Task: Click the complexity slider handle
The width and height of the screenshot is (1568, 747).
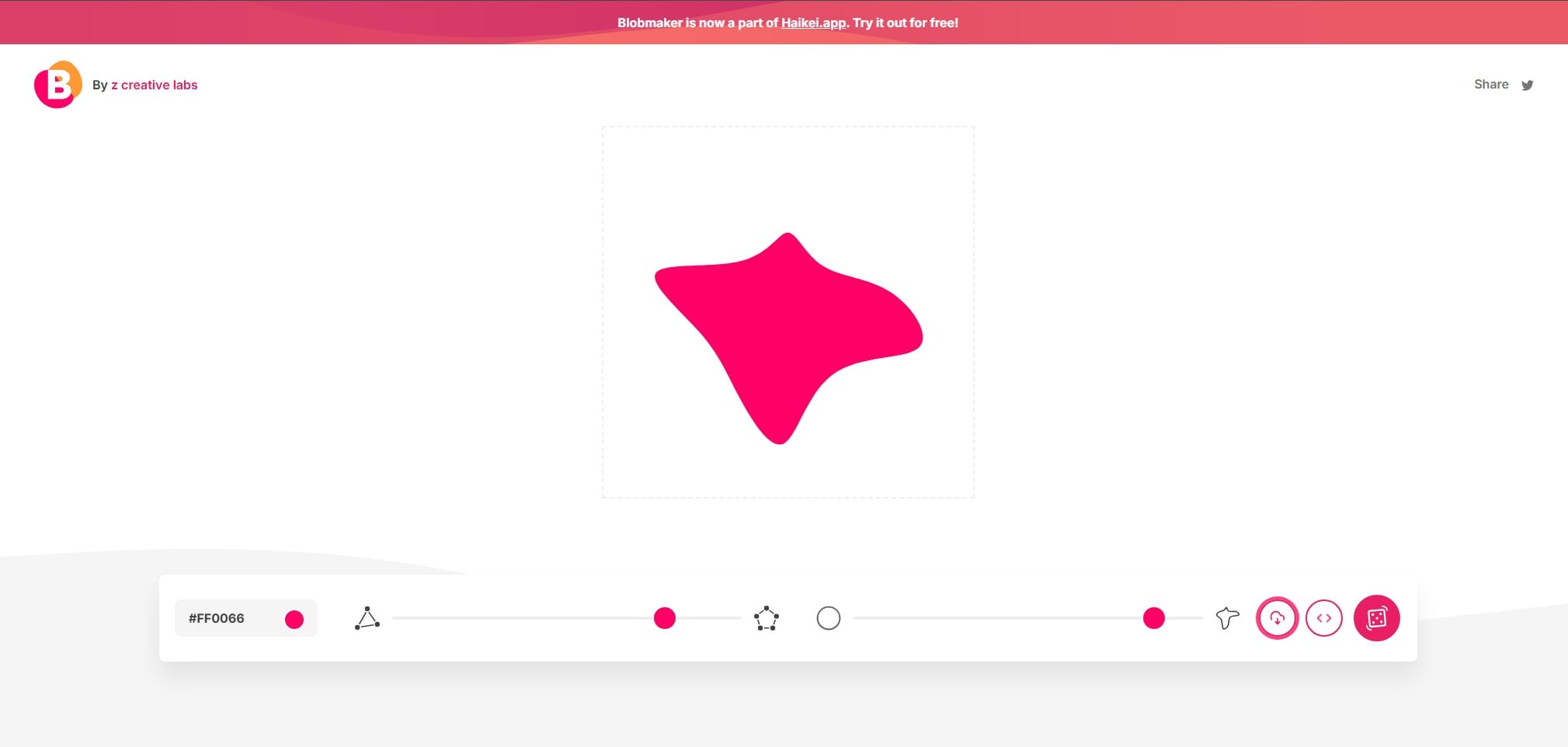Action: tap(665, 618)
